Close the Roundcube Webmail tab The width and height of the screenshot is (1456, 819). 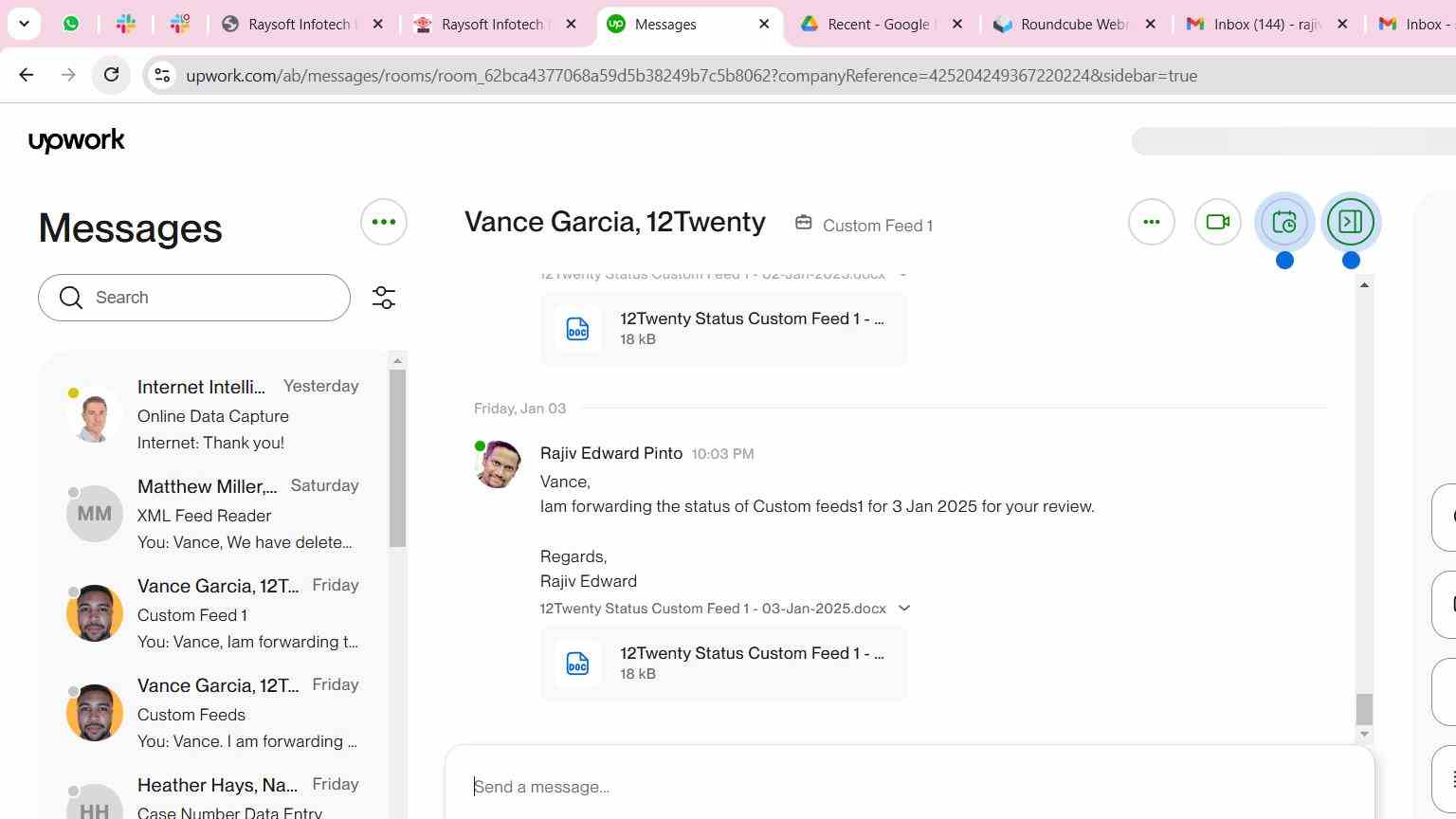tap(1151, 24)
